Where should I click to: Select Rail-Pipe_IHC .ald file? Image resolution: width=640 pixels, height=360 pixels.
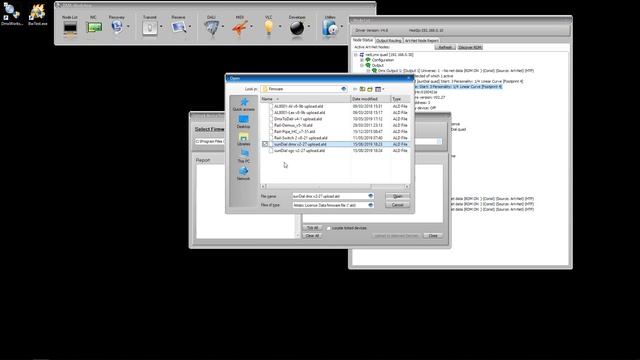pos(294,131)
